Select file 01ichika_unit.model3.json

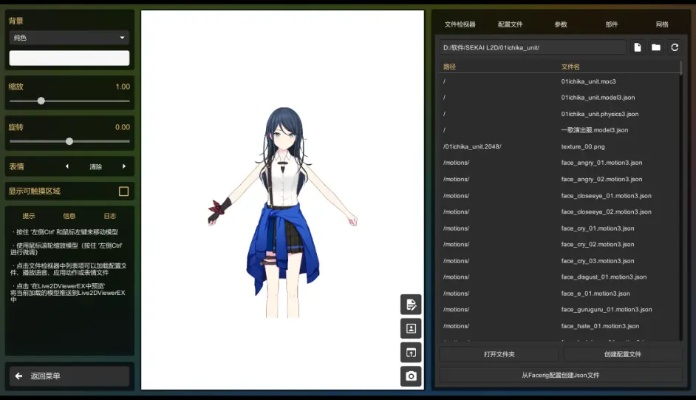tap(597, 98)
